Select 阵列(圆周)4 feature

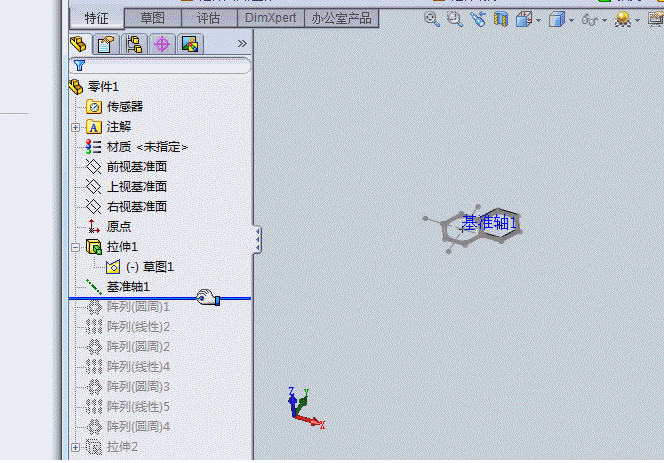[x=138, y=426]
